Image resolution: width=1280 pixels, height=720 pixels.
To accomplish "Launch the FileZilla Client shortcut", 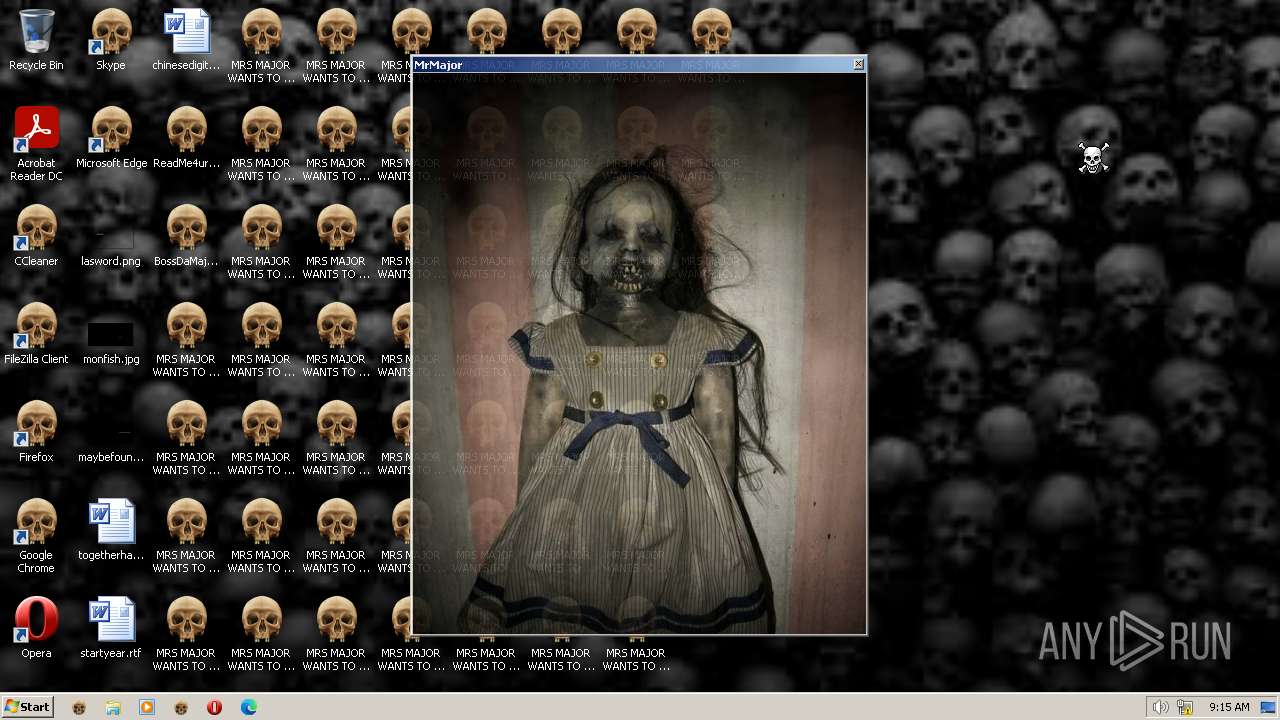I will point(36,334).
